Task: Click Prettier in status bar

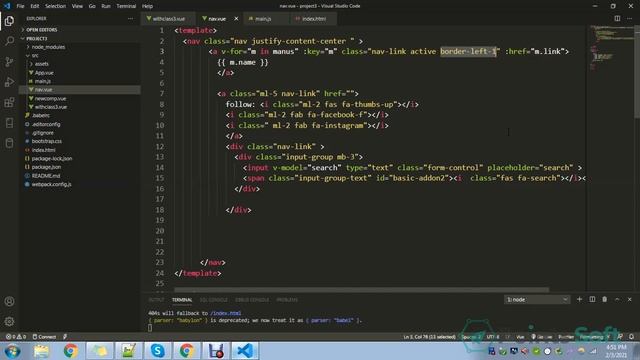Action: (566, 337)
